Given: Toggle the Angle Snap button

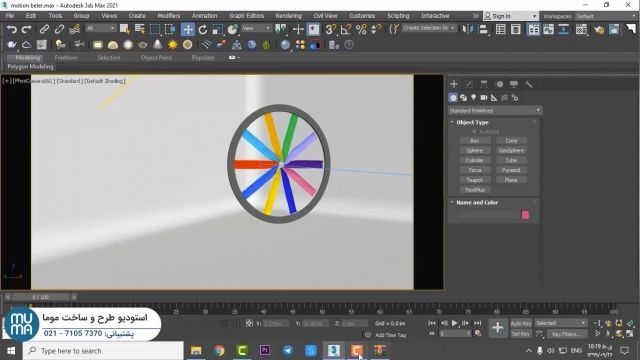Looking at the screenshot, I should coord(346,29).
